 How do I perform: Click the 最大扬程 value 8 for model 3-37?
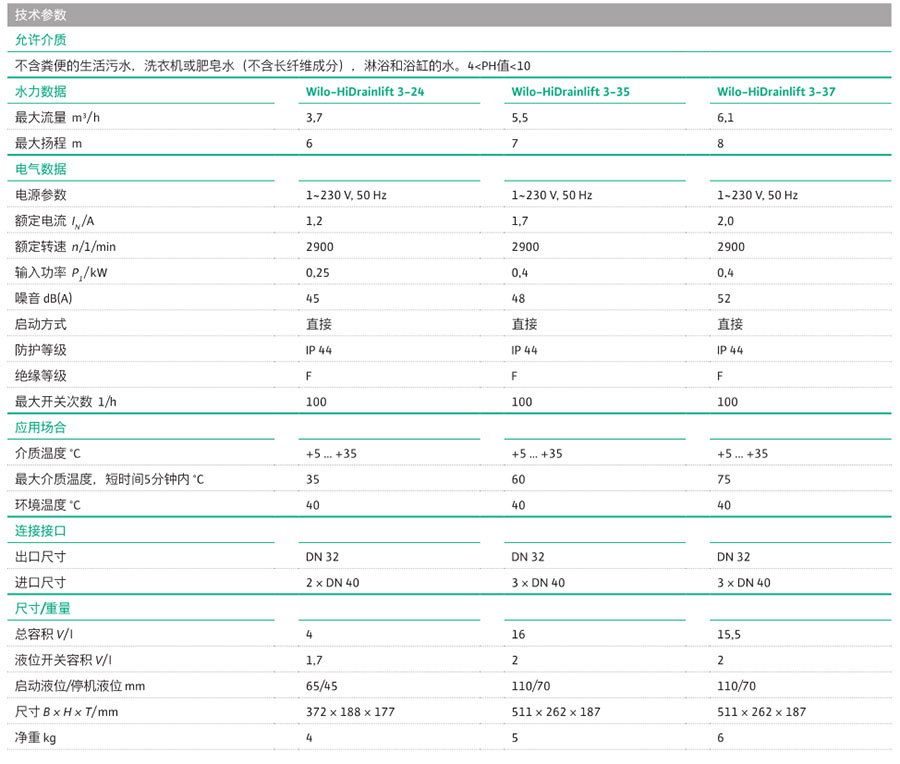721,143
